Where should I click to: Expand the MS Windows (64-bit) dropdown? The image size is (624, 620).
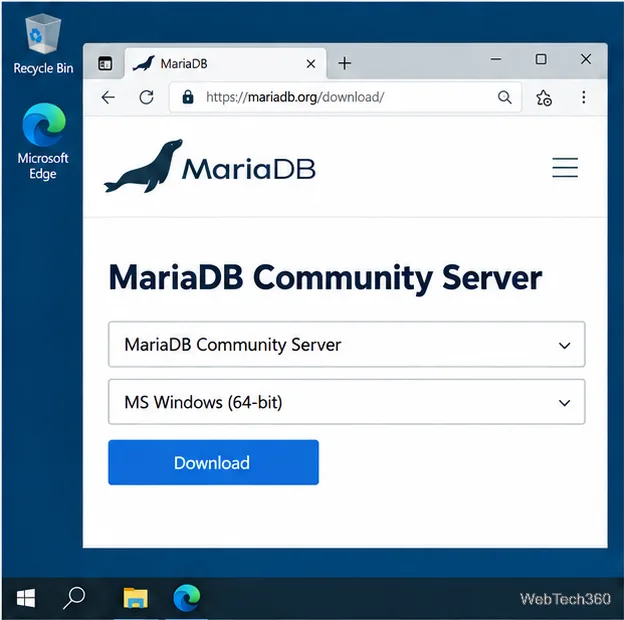[346, 402]
